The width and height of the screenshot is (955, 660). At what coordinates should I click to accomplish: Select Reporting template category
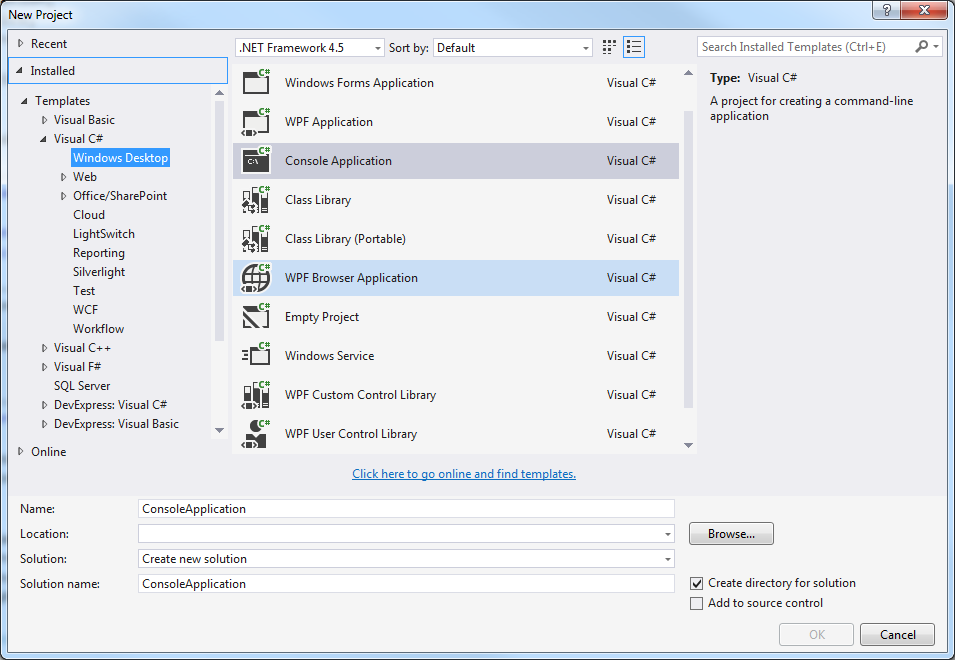click(x=99, y=253)
